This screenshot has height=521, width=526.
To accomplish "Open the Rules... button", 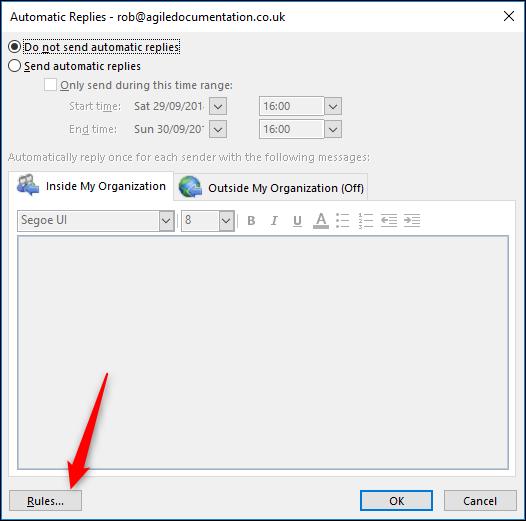I will 45,501.
